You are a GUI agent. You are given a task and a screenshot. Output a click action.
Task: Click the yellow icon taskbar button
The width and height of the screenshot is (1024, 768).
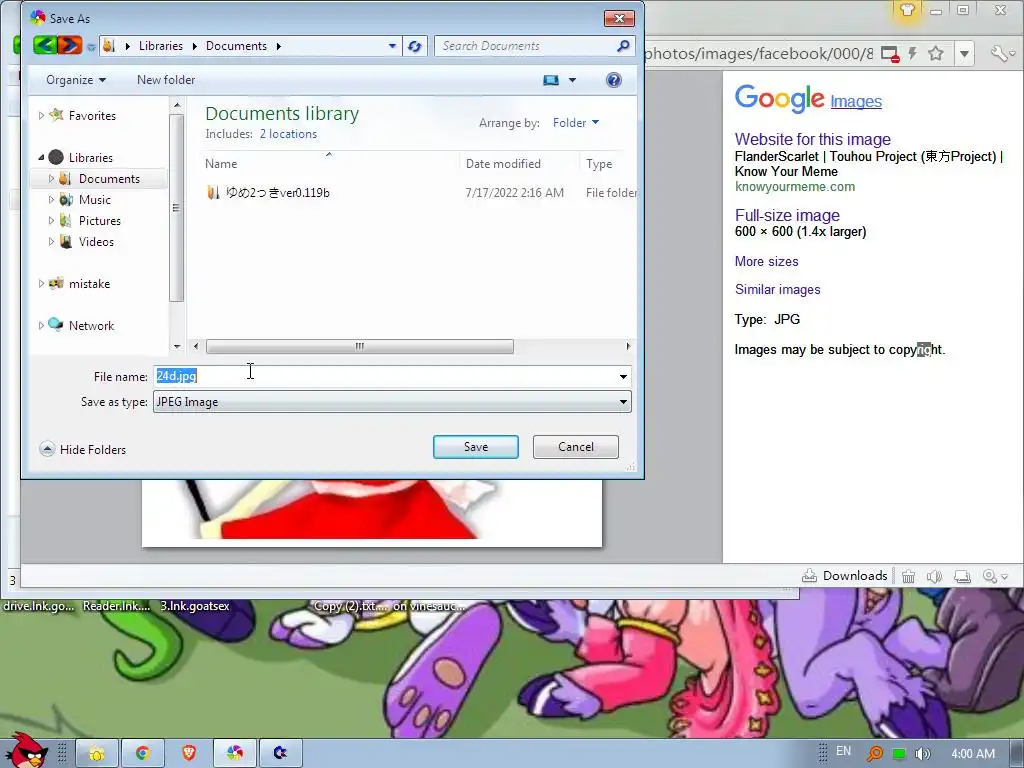point(97,754)
